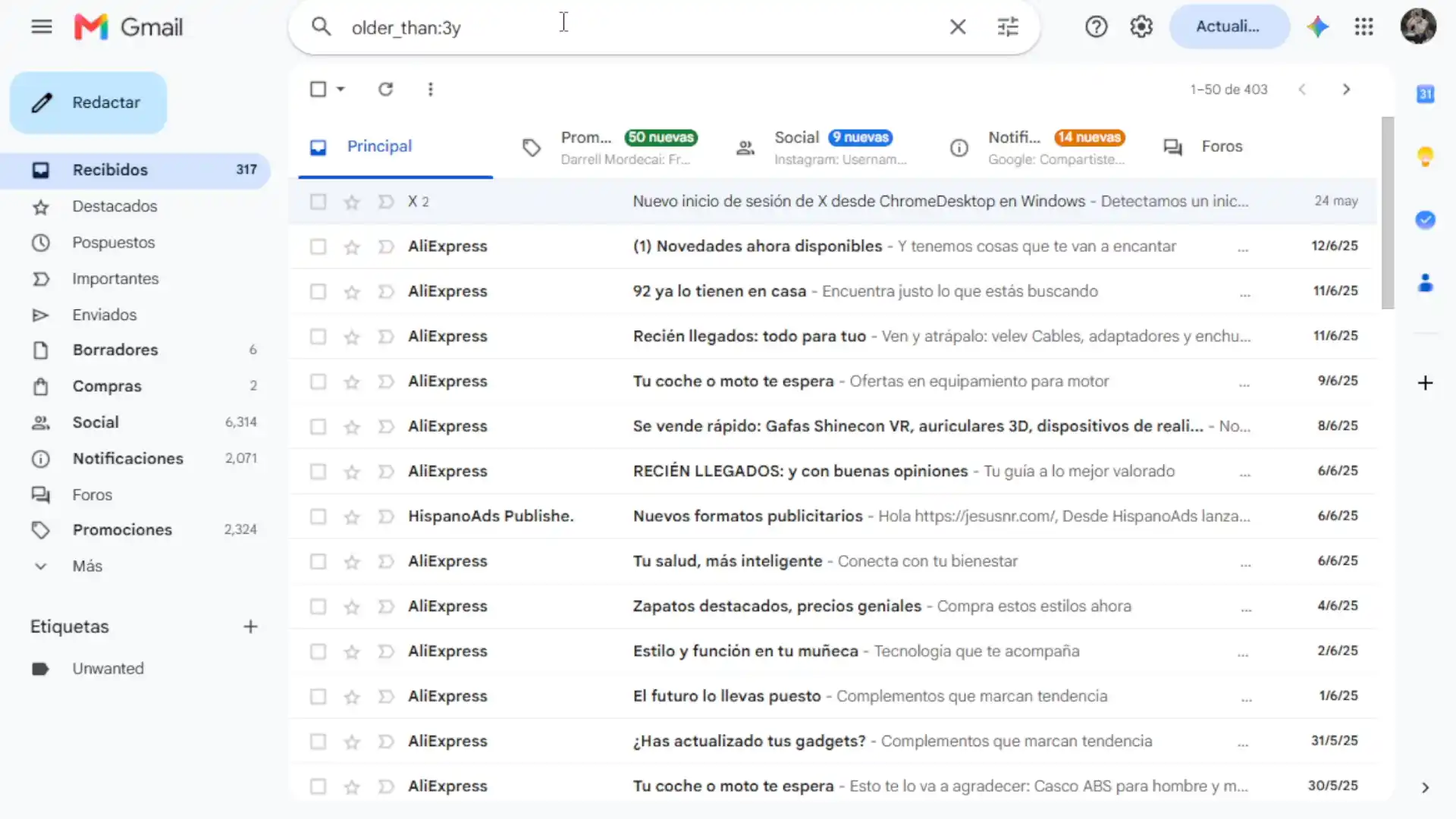Star the X login email
1456x819 pixels.
coord(351,202)
